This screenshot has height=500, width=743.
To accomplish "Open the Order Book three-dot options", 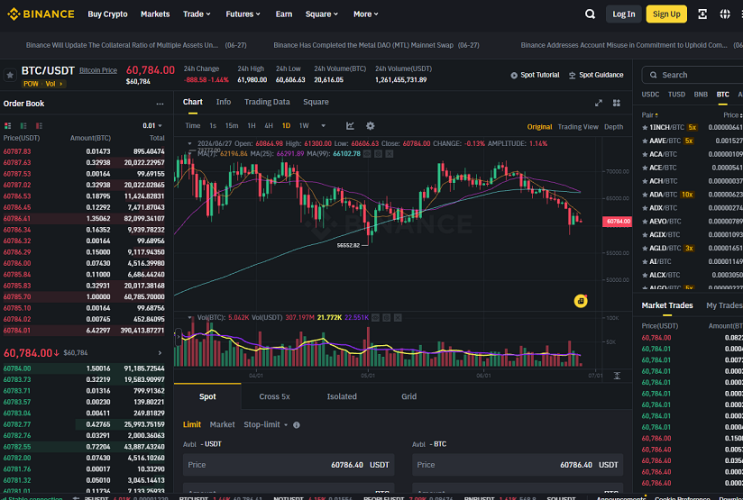I will pos(160,104).
